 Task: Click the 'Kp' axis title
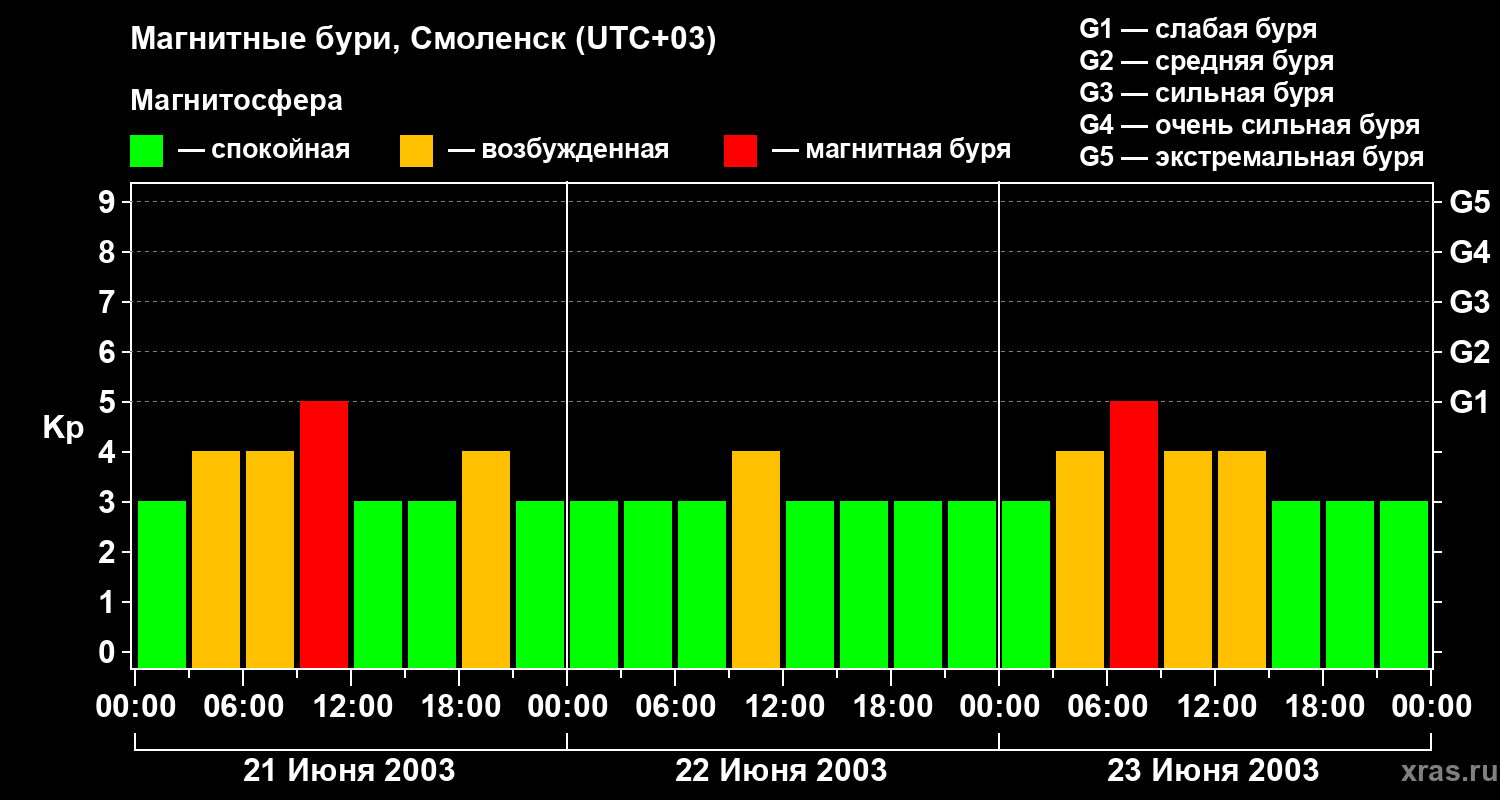pyautogui.click(x=63, y=429)
